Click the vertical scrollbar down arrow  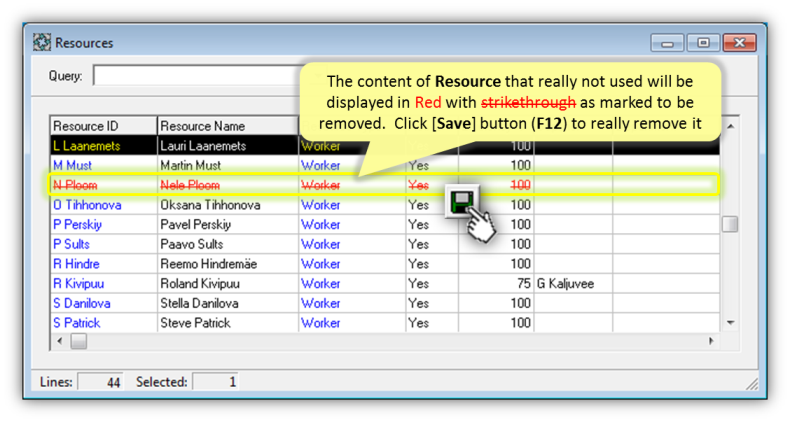click(x=730, y=323)
